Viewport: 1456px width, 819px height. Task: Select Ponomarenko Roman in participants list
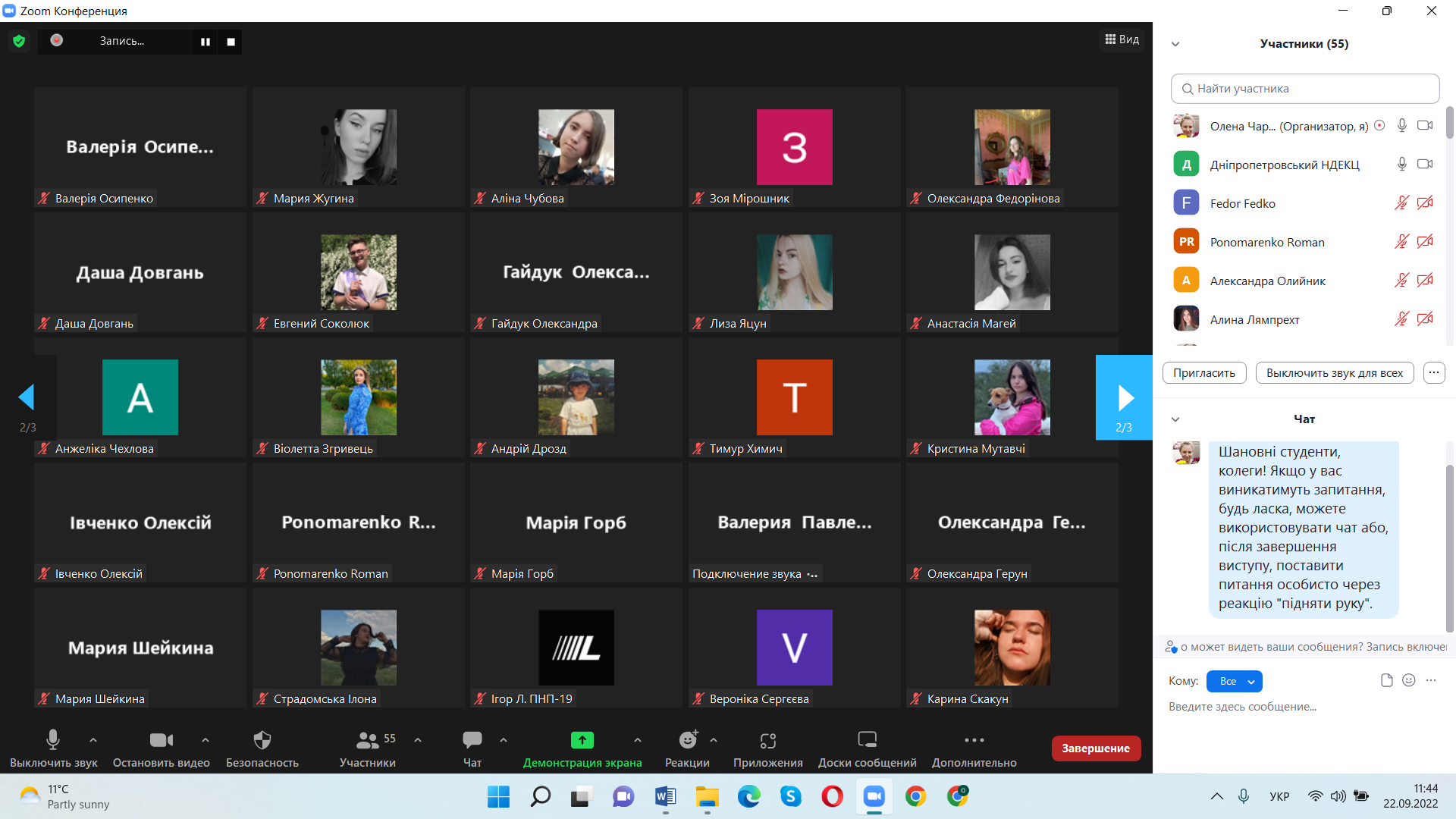coord(1304,242)
